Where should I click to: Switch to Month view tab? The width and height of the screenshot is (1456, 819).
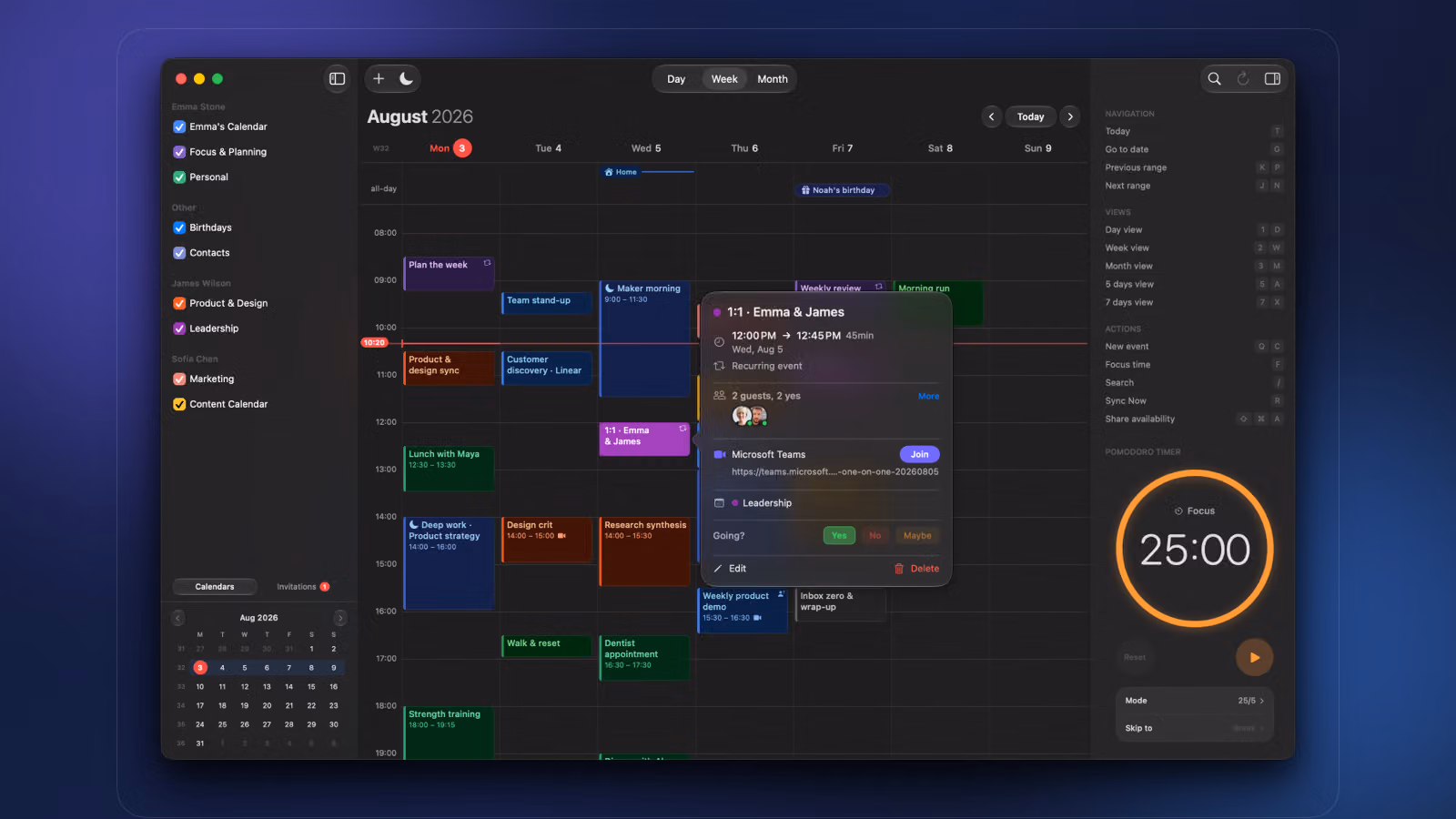(773, 79)
